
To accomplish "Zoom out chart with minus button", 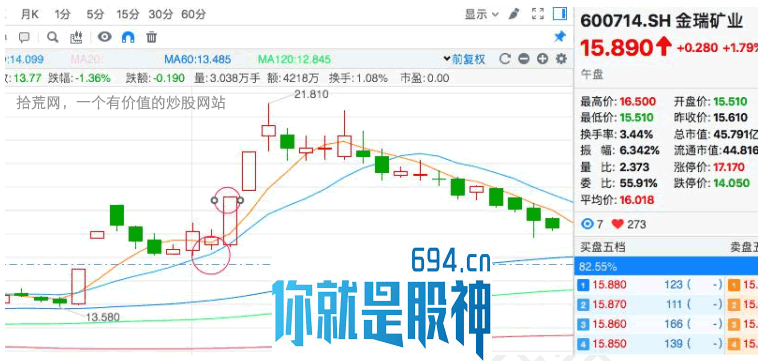I will 524,59.
